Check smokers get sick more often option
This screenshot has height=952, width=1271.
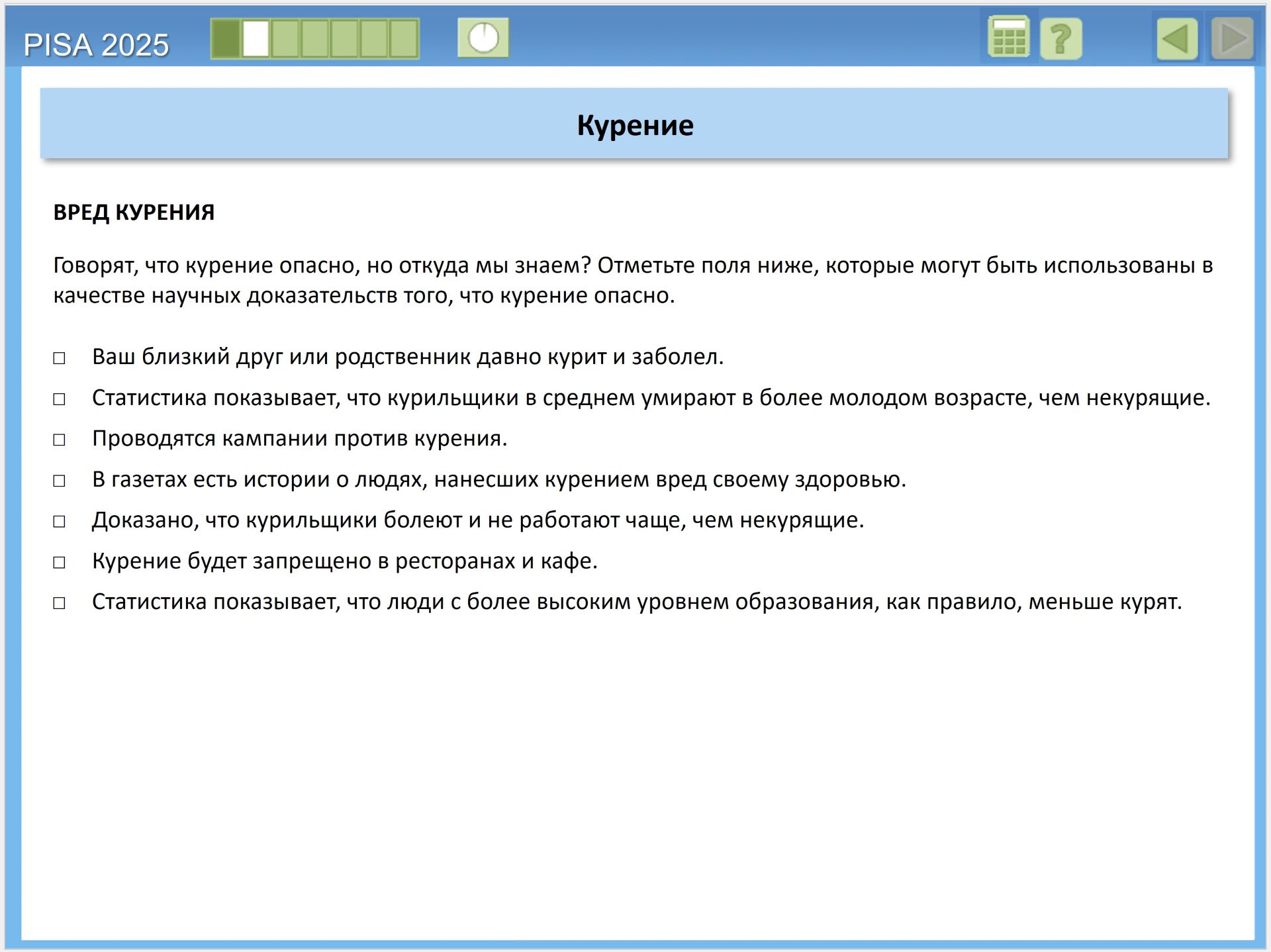[x=60, y=522]
